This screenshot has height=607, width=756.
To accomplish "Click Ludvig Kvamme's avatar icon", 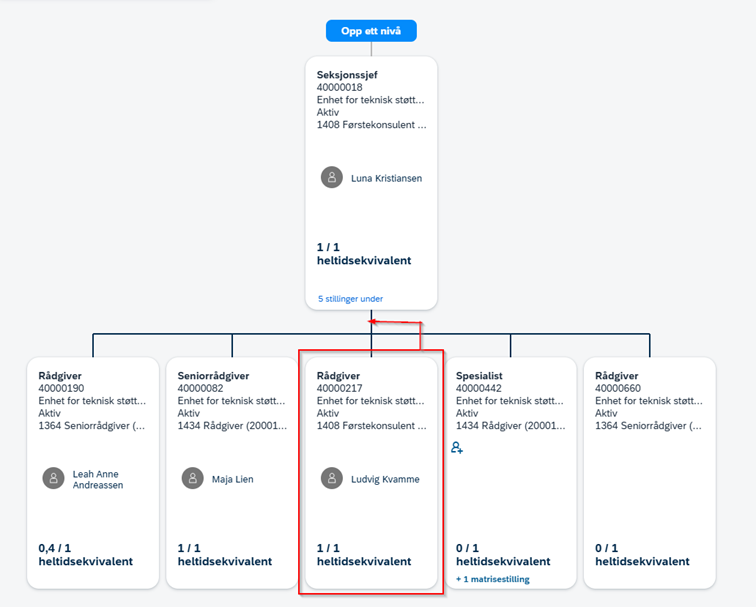I will (332, 478).
